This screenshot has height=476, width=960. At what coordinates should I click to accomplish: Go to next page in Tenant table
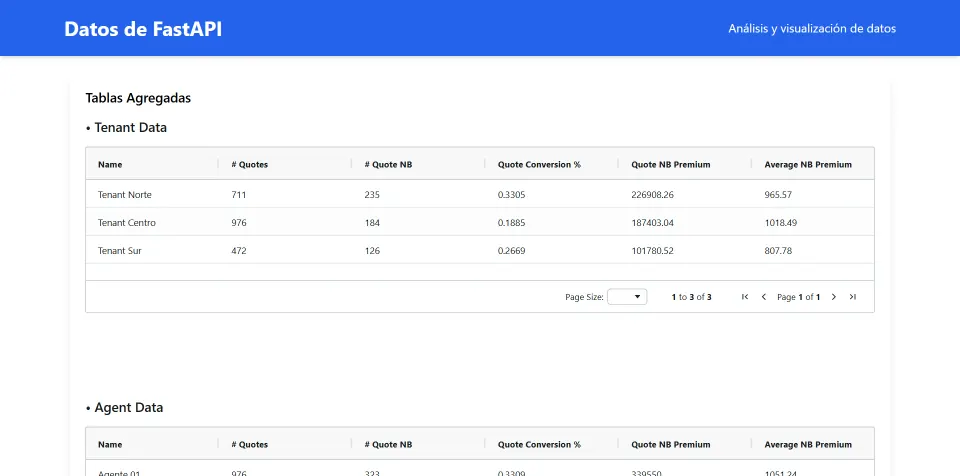pyautogui.click(x=833, y=297)
